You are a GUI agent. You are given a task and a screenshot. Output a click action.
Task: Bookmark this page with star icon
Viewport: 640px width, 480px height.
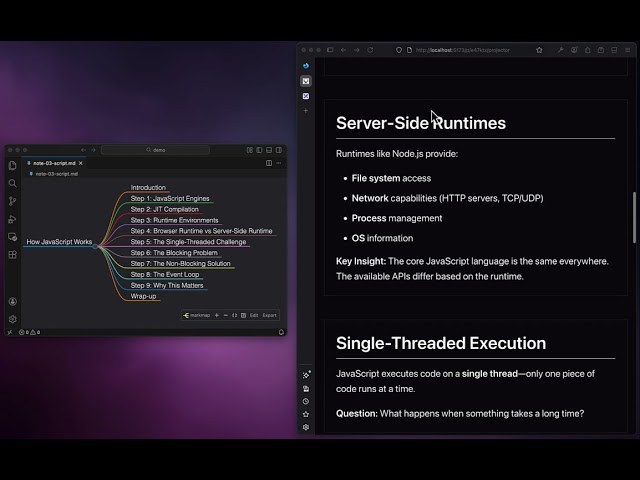pos(539,50)
